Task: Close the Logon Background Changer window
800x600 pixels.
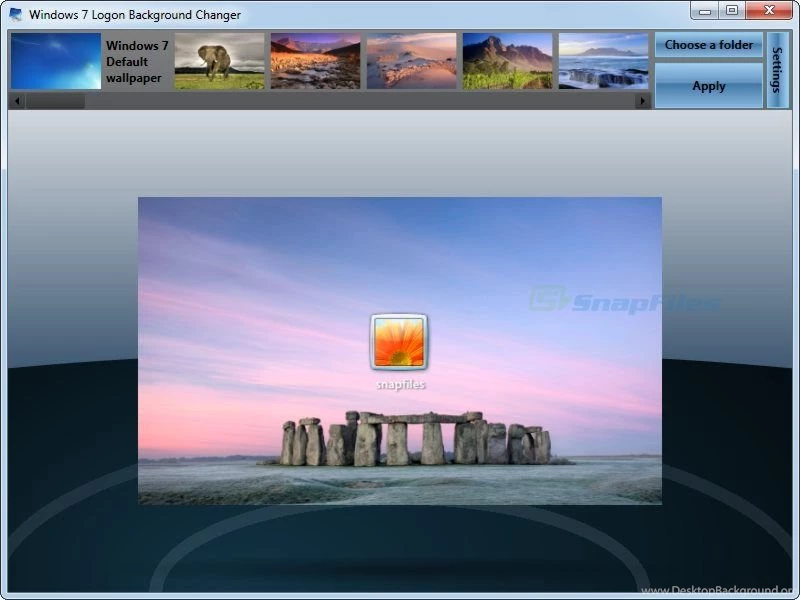Action: tap(770, 11)
